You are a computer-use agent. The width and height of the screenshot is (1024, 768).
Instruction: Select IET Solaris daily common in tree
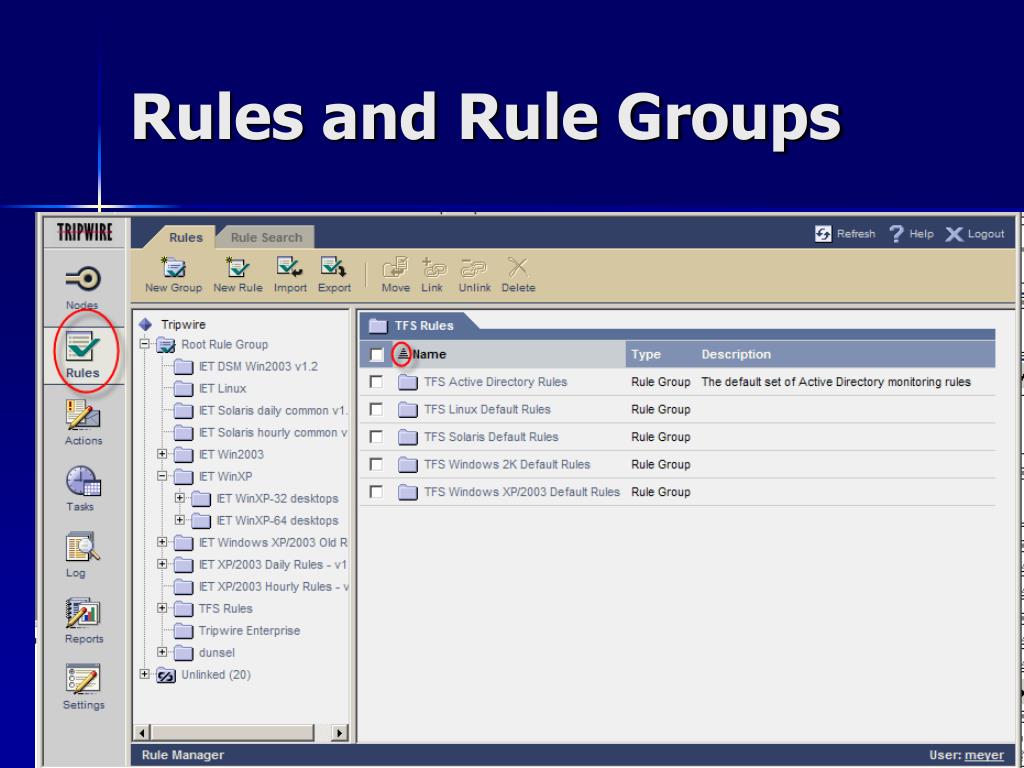(x=273, y=411)
